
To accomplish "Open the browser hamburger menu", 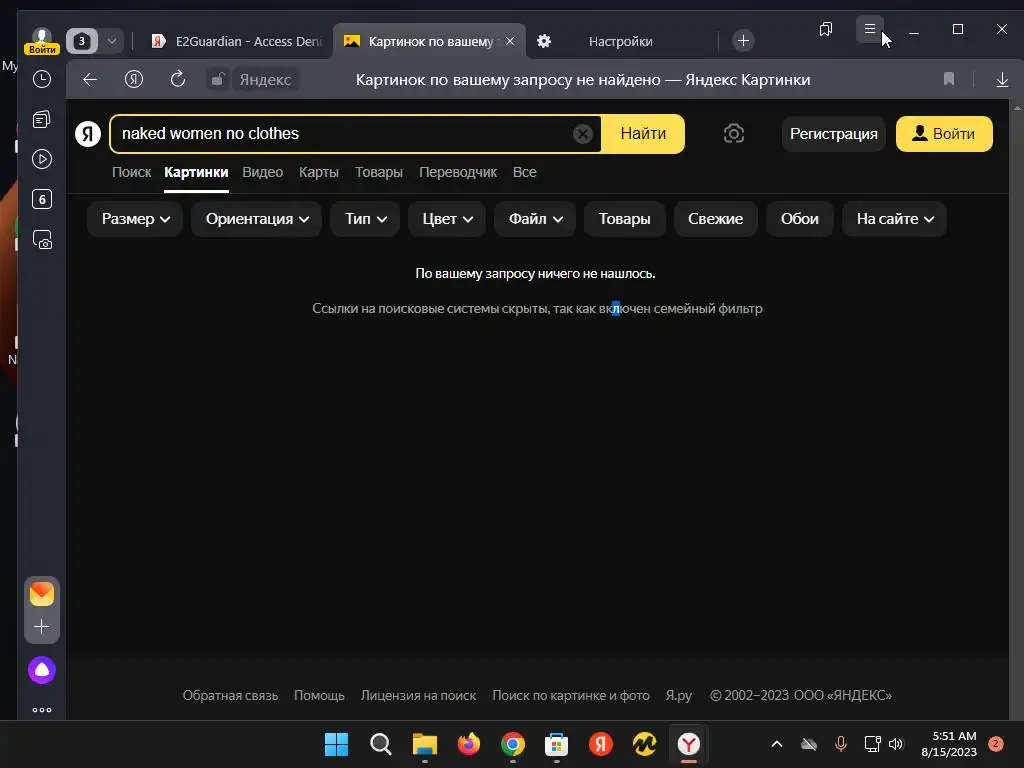I will pyautogui.click(x=870, y=29).
